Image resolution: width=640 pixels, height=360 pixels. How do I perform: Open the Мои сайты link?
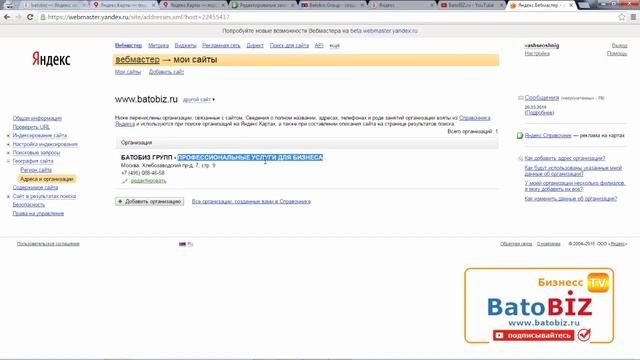(128, 72)
